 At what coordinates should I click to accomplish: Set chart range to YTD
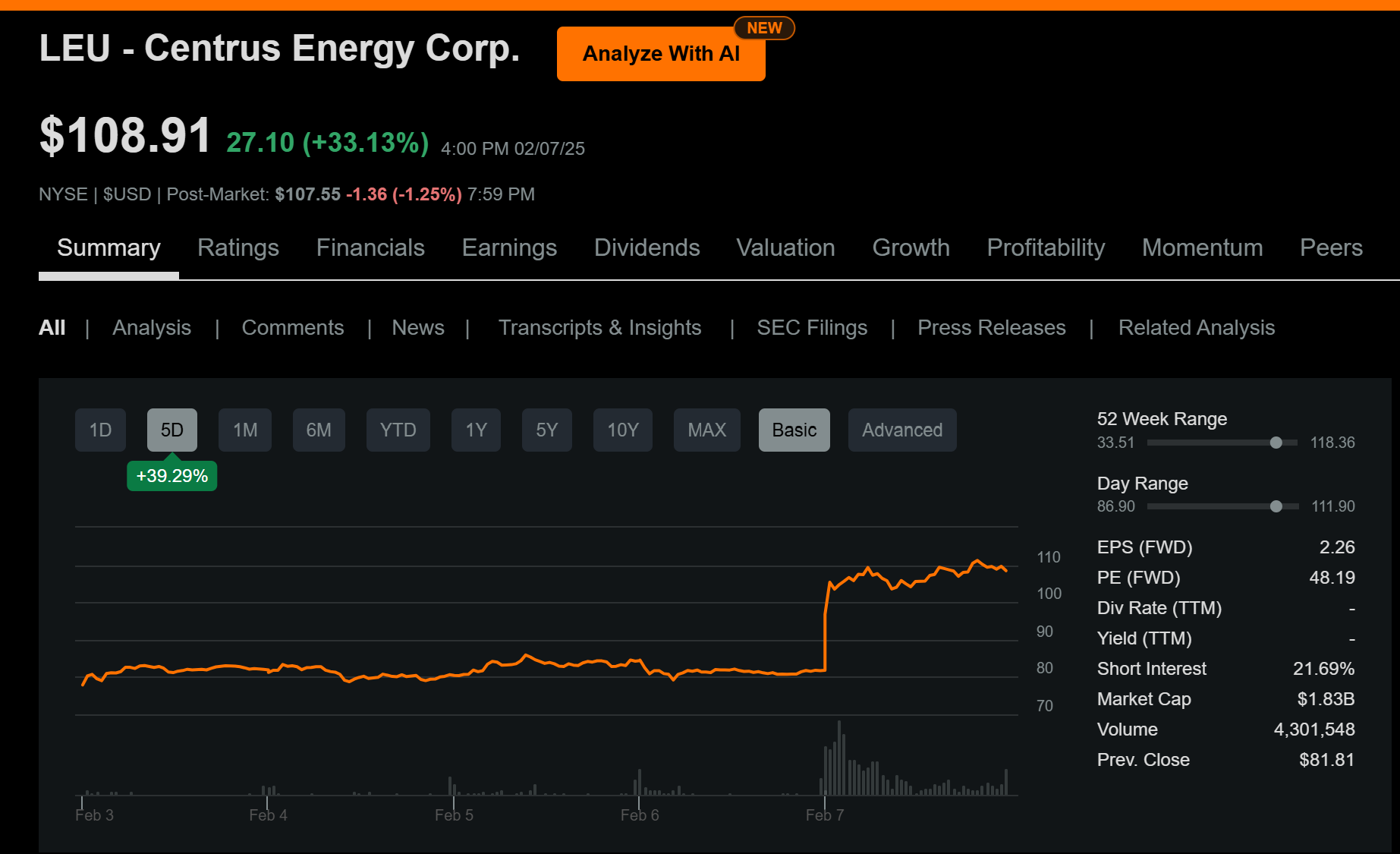[x=398, y=430]
